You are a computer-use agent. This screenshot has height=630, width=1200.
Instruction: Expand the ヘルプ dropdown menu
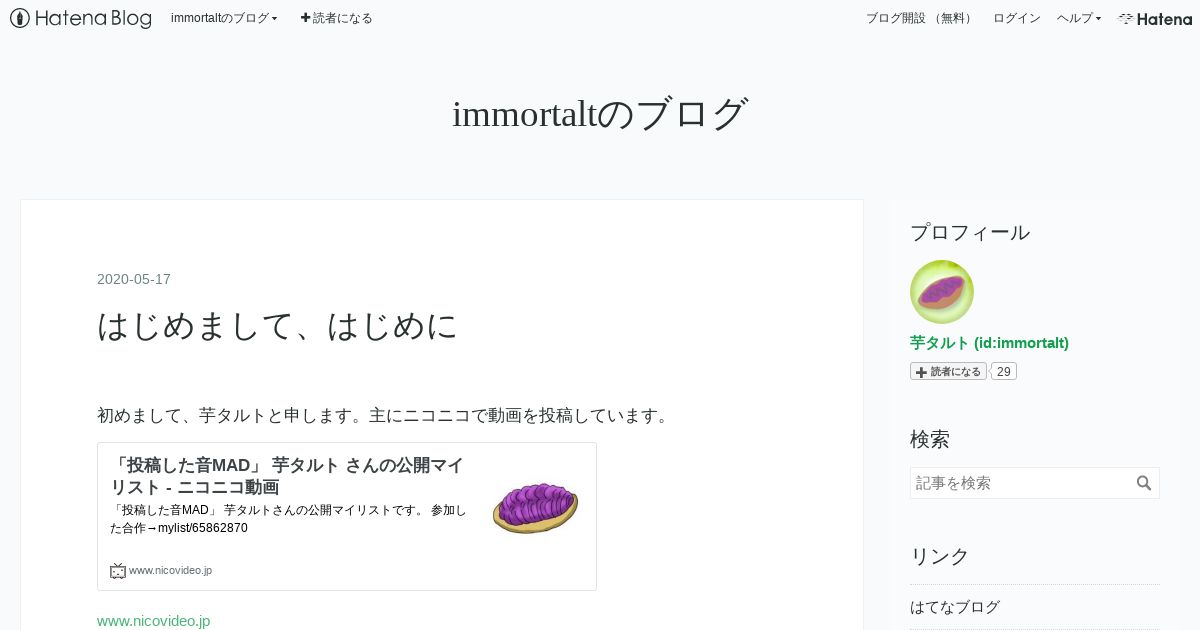click(1079, 18)
